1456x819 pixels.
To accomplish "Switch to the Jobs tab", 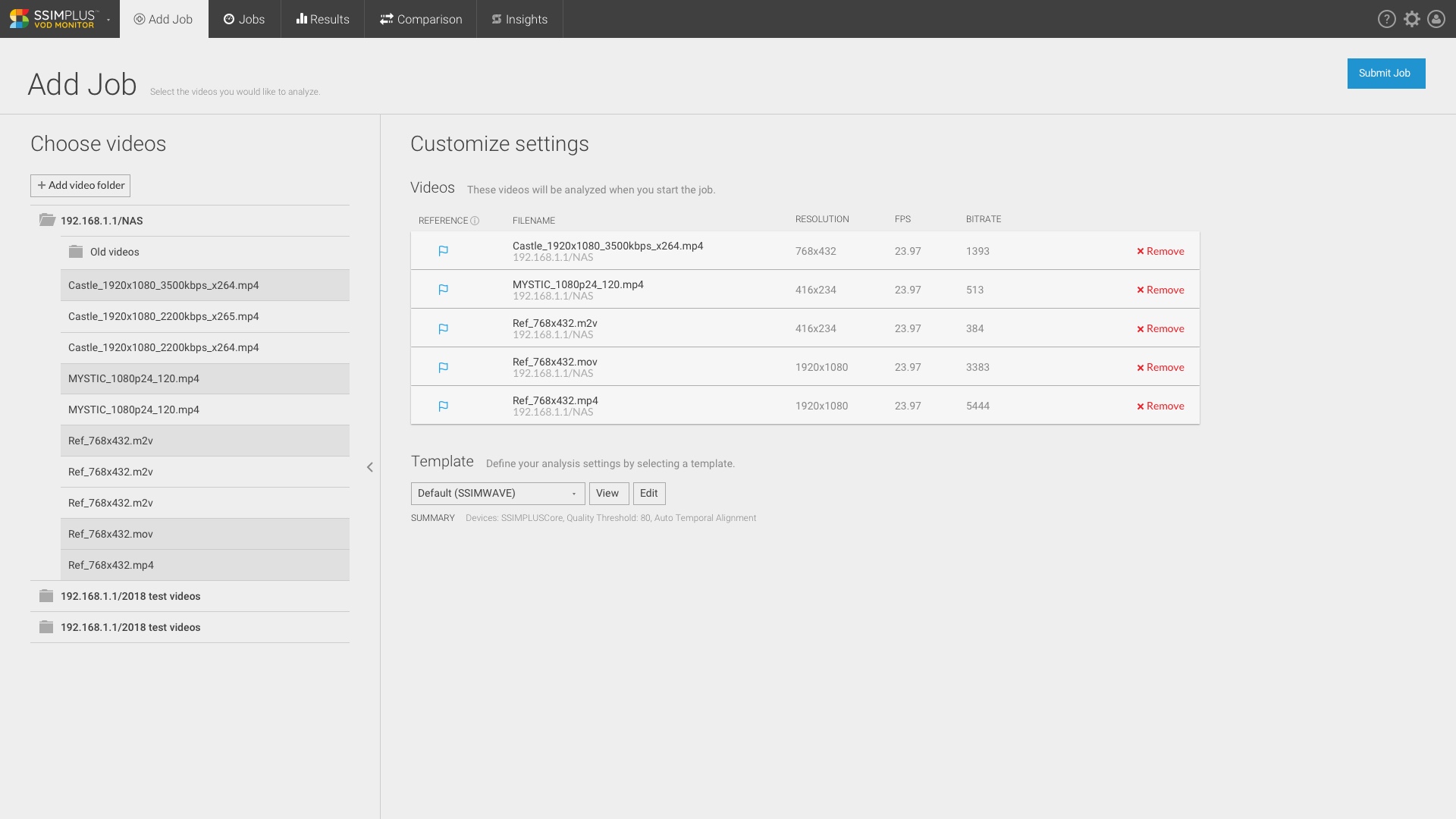I will click(244, 19).
